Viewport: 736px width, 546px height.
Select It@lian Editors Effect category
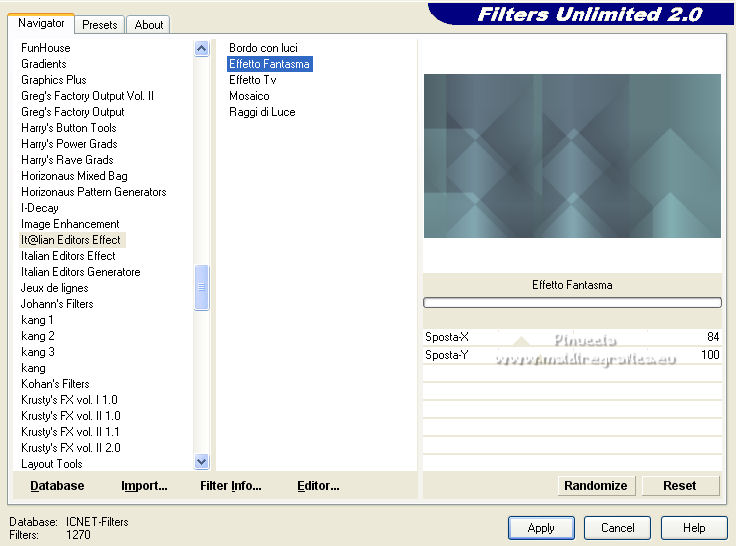point(71,239)
